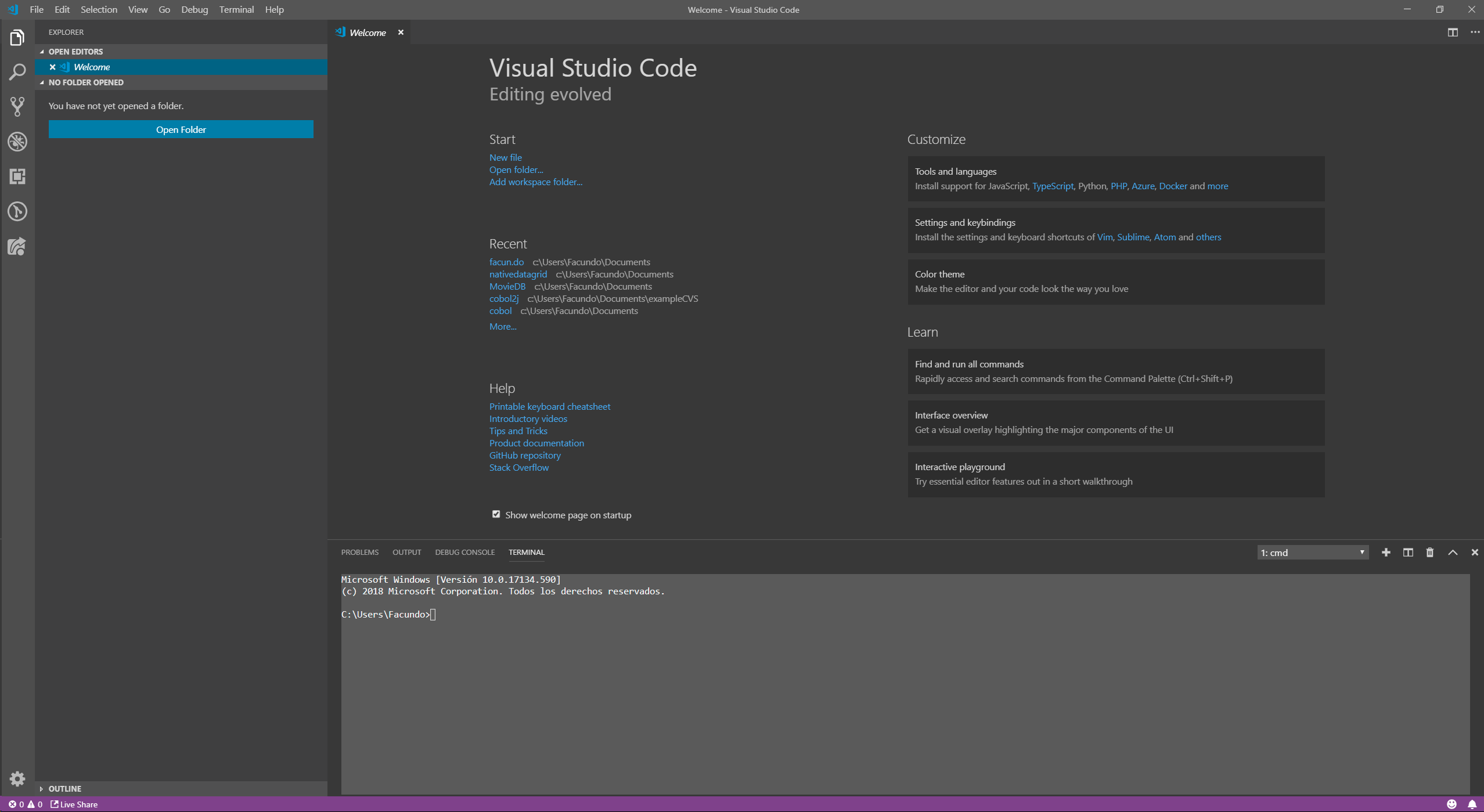Image resolution: width=1484 pixels, height=812 pixels.
Task: Click the Open Folder button
Action: tap(181, 129)
